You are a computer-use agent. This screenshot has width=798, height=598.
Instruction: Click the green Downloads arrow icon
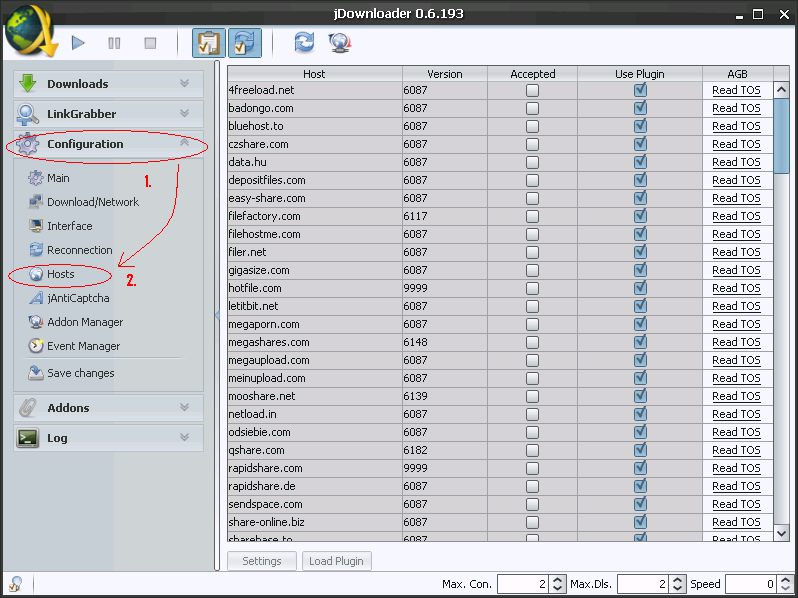tap(27, 83)
